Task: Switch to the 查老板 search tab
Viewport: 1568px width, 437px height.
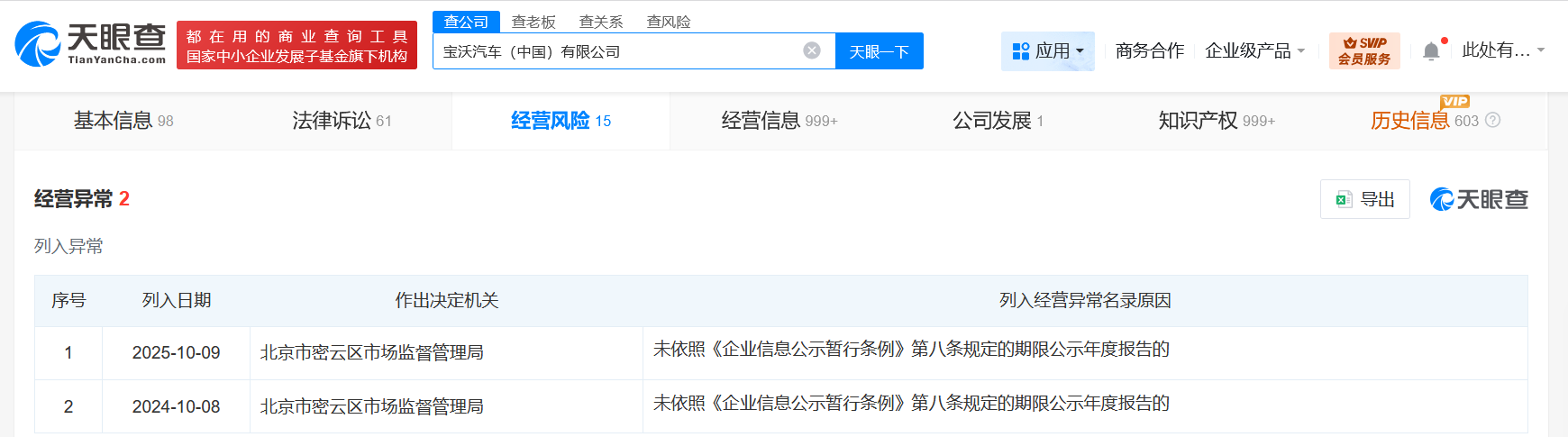Action: click(533, 22)
